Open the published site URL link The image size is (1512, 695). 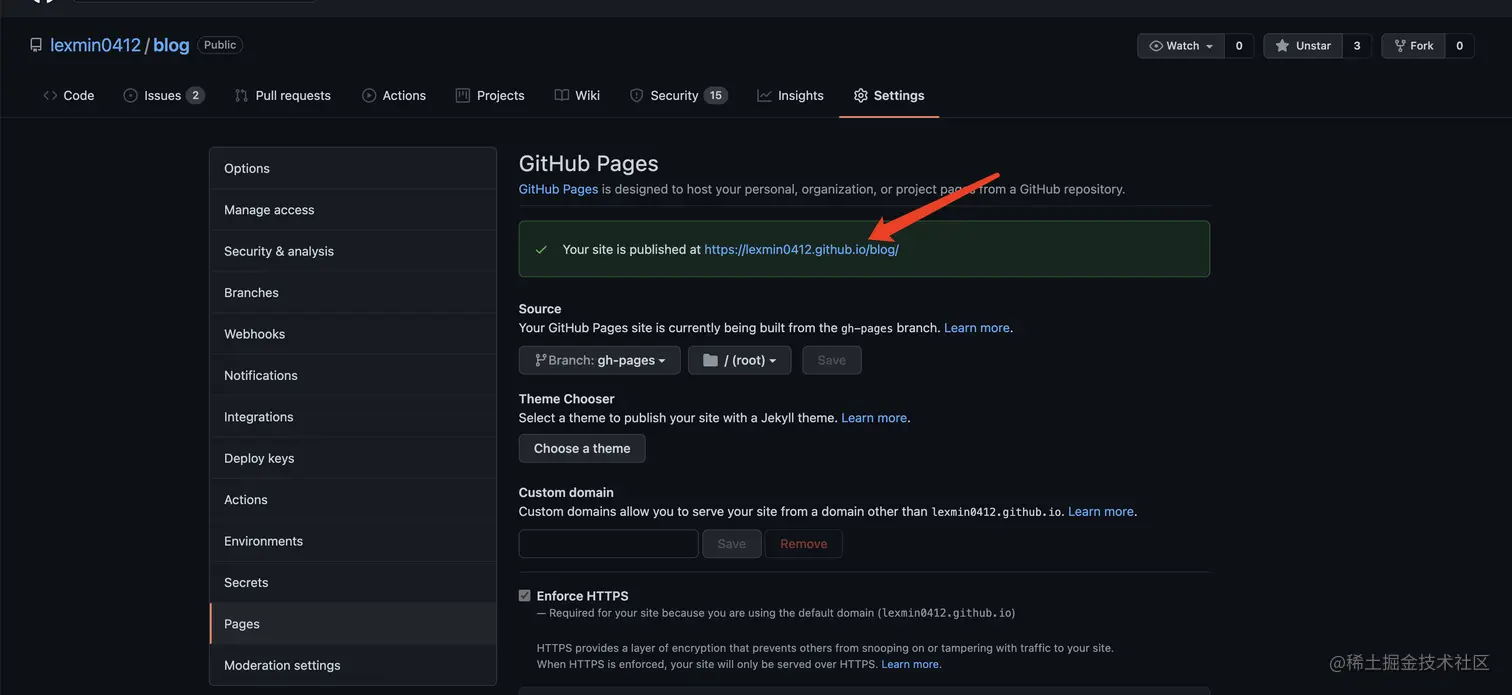[801, 249]
